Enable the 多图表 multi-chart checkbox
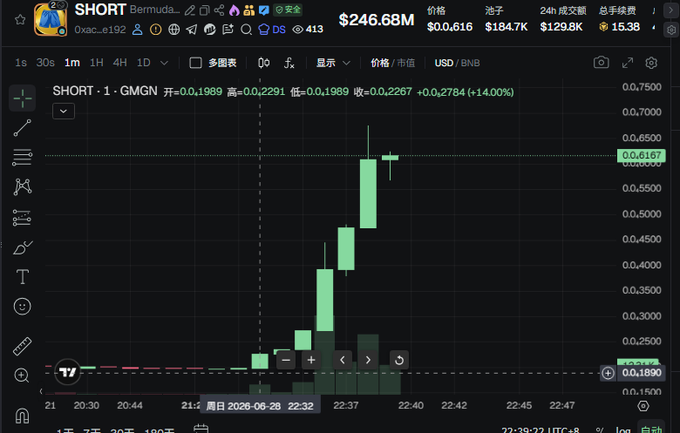The height and width of the screenshot is (433, 680). [196, 63]
